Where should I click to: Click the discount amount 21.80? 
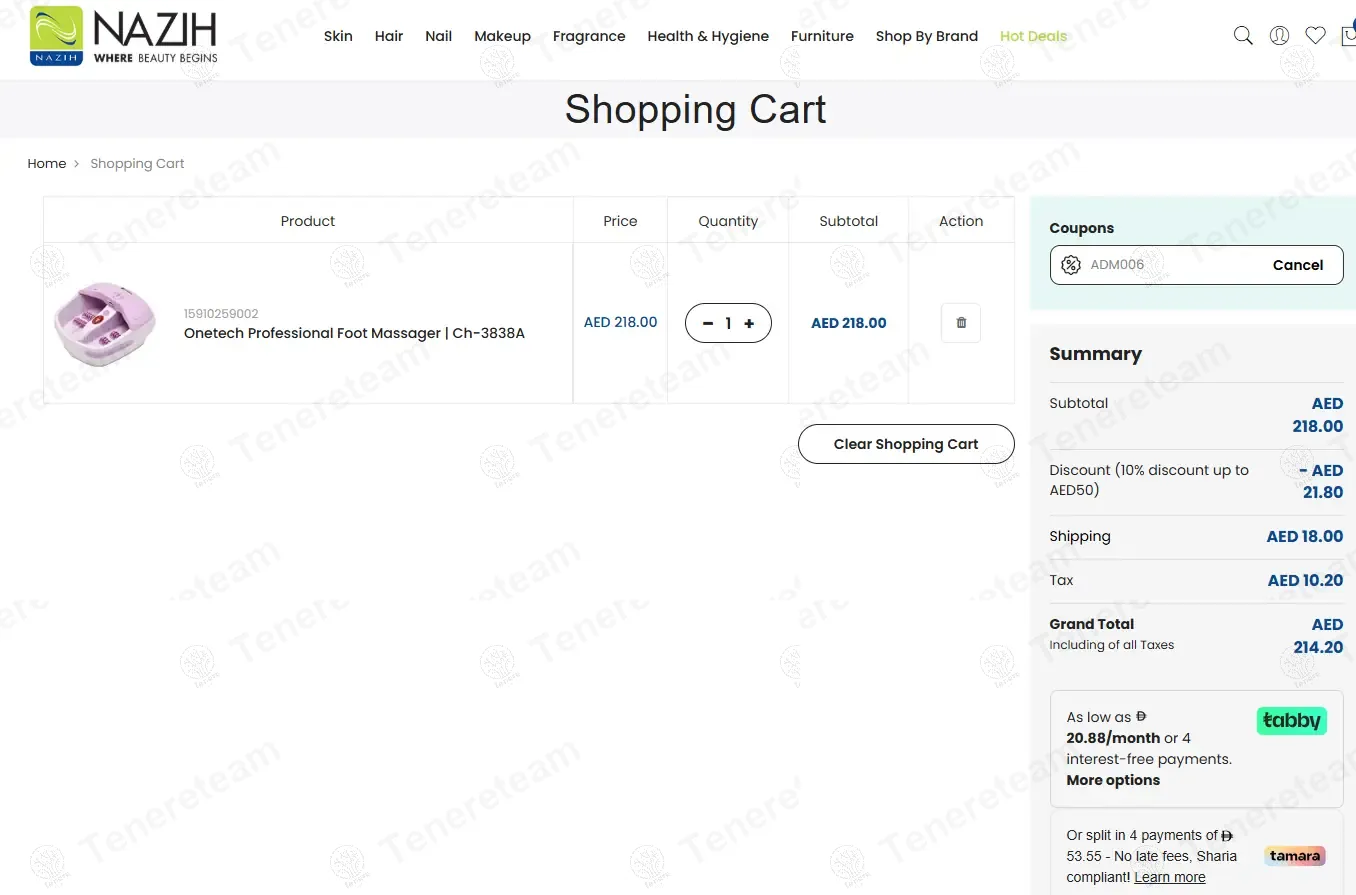pos(1323,492)
